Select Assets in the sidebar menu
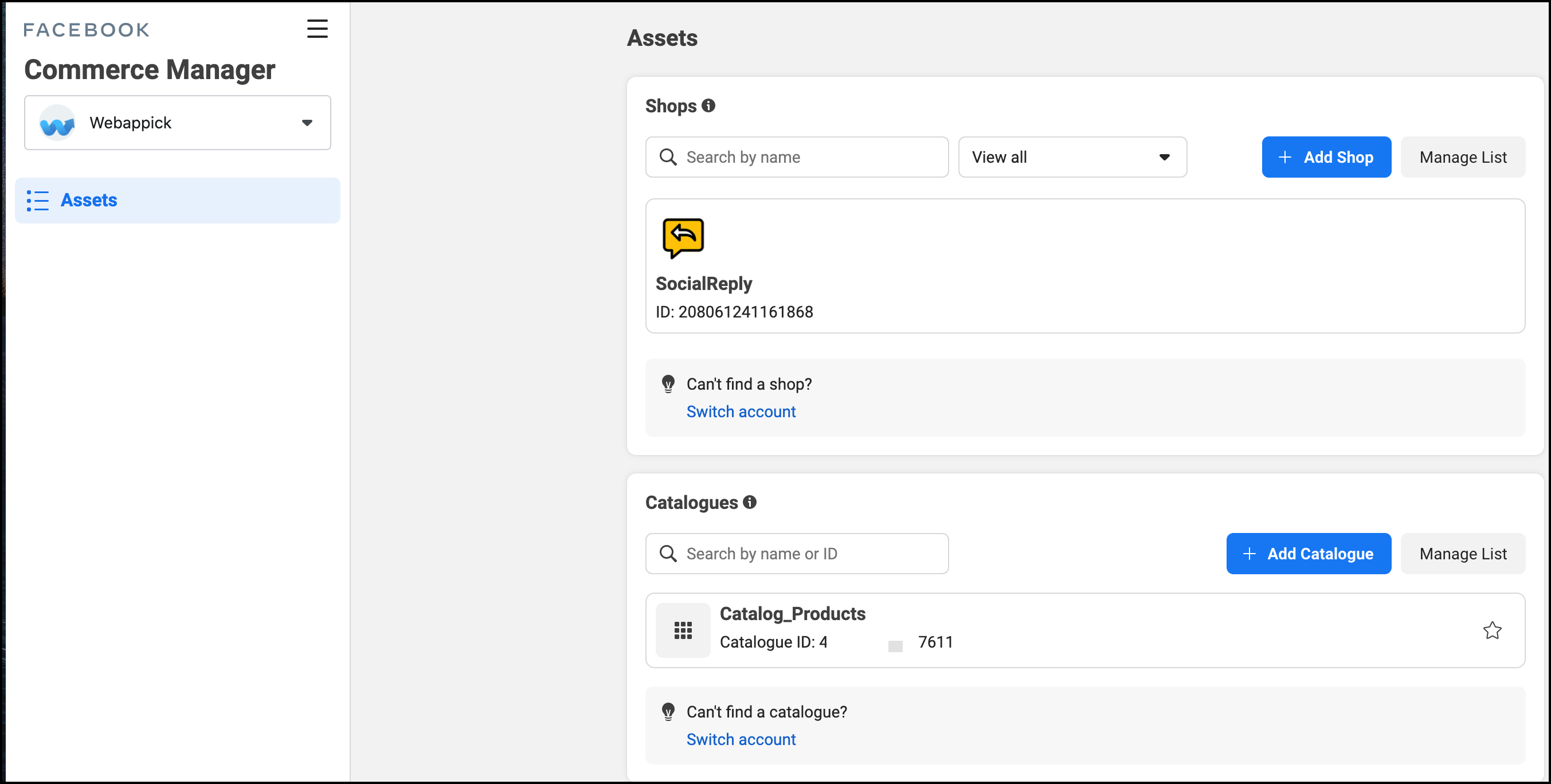 click(x=178, y=201)
